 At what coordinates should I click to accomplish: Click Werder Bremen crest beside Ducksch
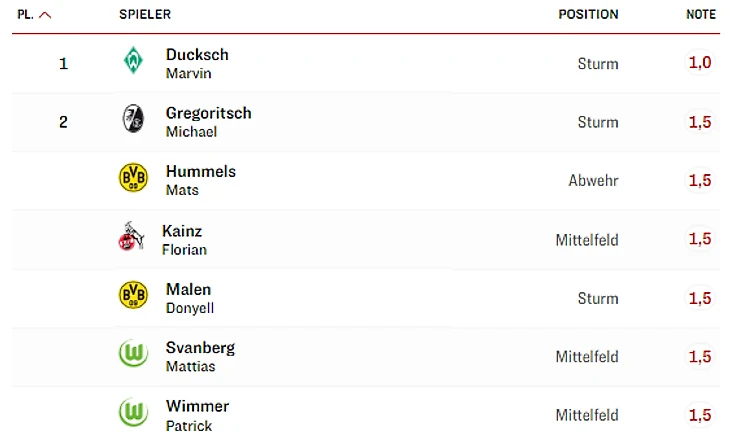click(133, 62)
